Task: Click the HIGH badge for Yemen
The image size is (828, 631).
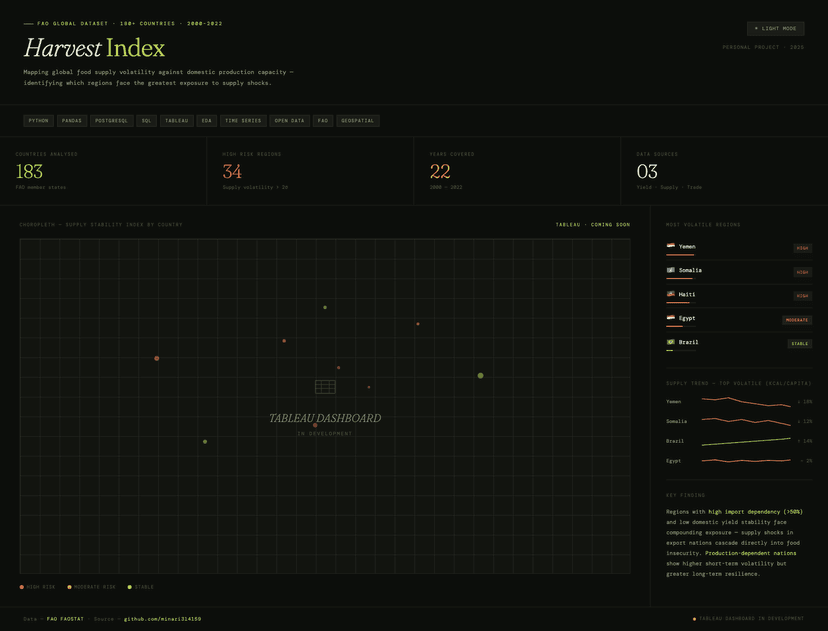Action: click(803, 248)
